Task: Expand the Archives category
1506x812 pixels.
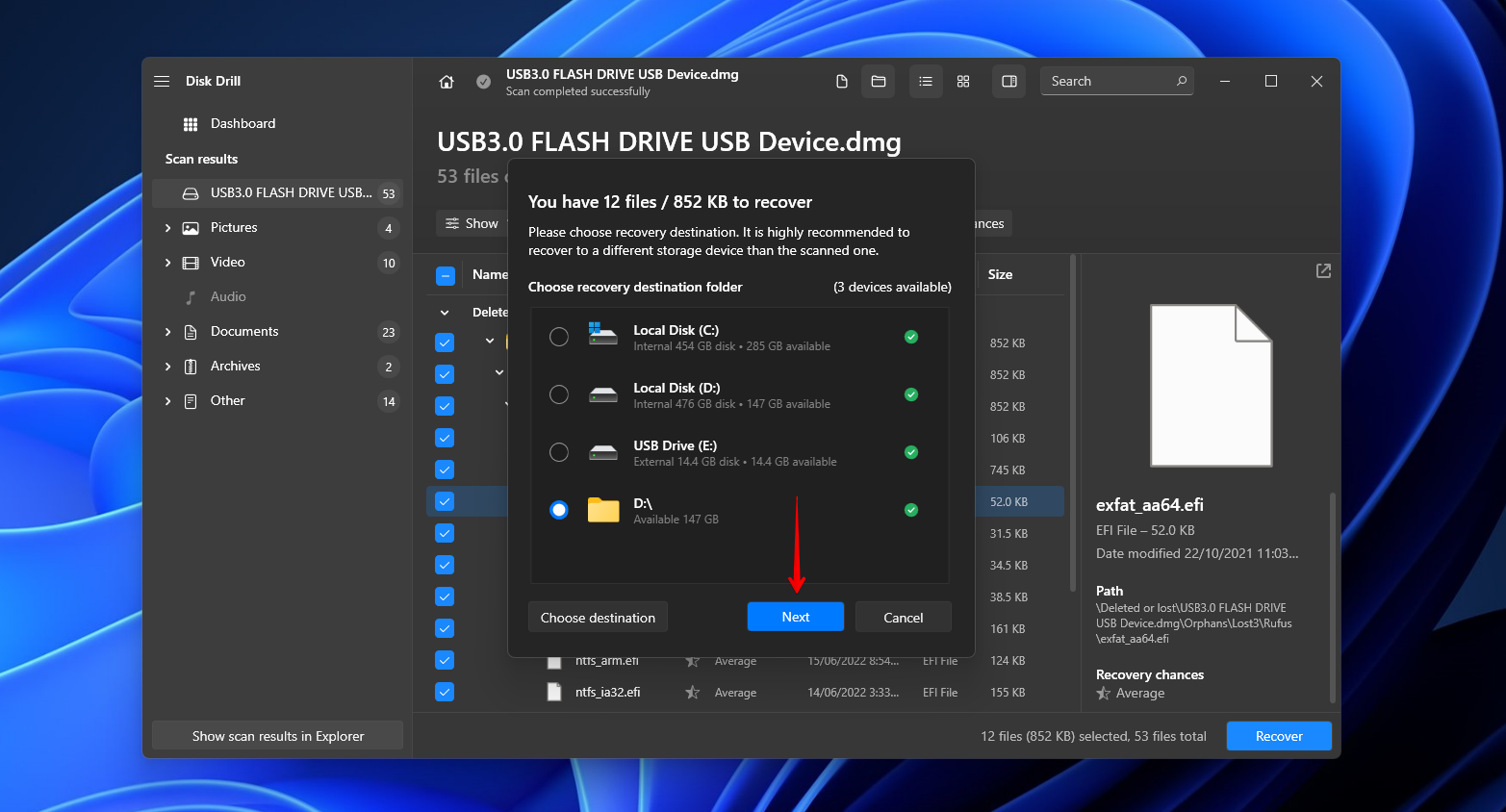Action: pos(168,367)
